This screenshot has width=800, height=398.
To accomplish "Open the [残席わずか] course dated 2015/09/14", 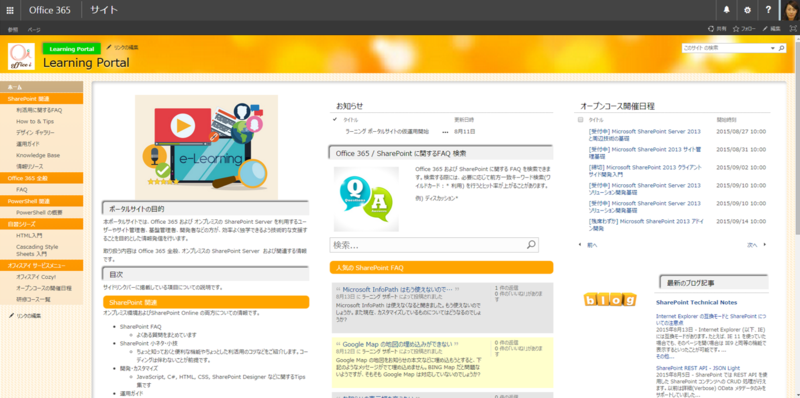I will coord(645,225).
